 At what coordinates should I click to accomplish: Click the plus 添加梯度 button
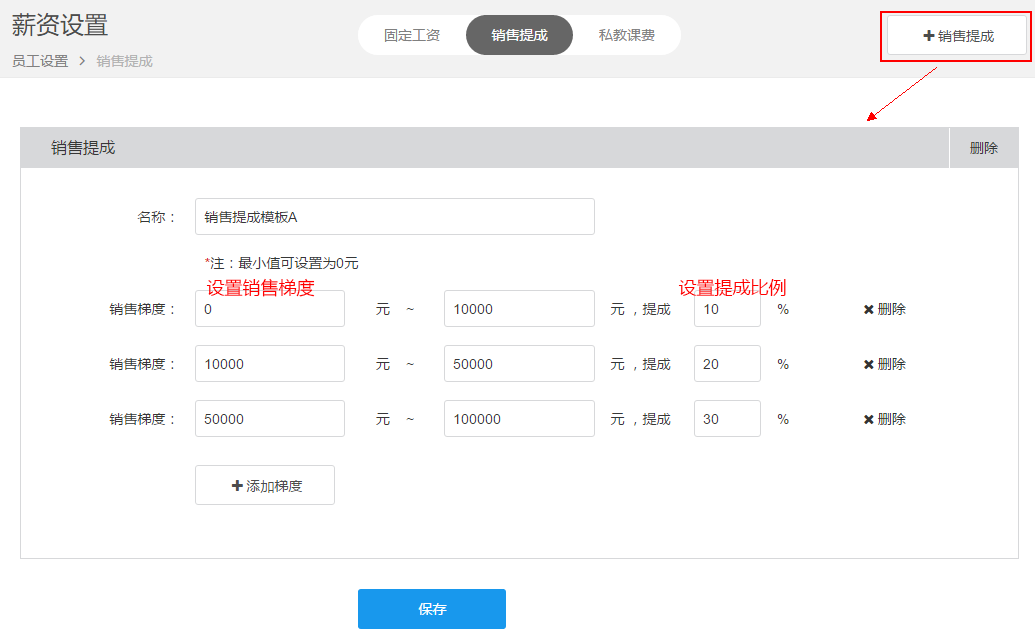265,486
